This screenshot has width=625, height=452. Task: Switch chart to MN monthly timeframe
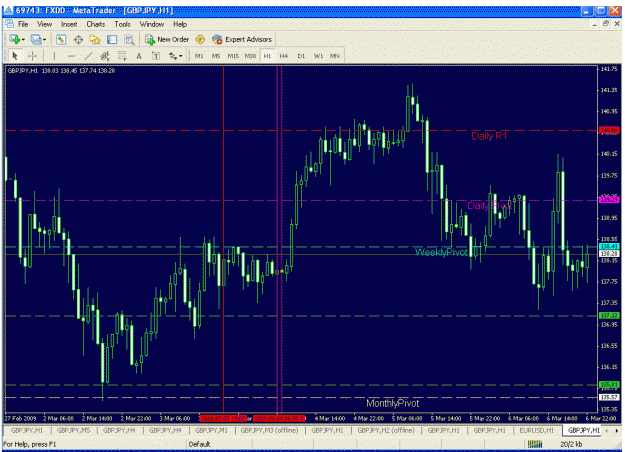pos(335,56)
